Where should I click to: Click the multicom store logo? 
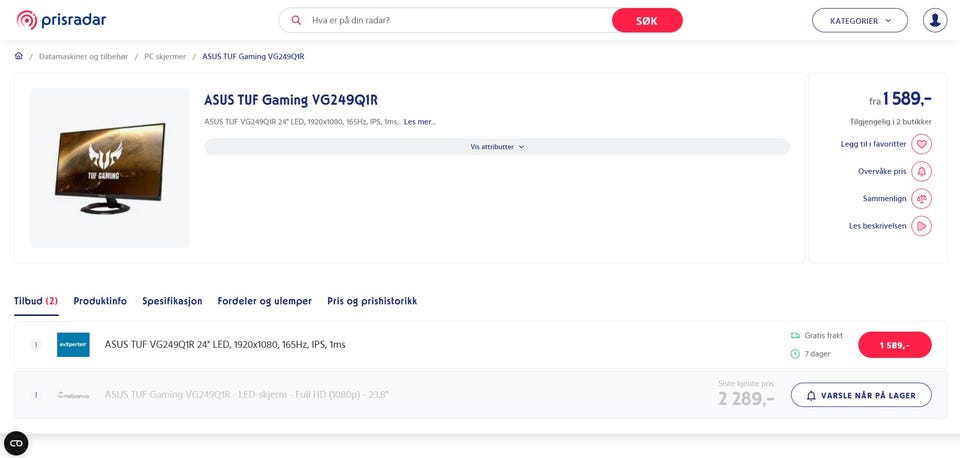click(x=73, y=396)
